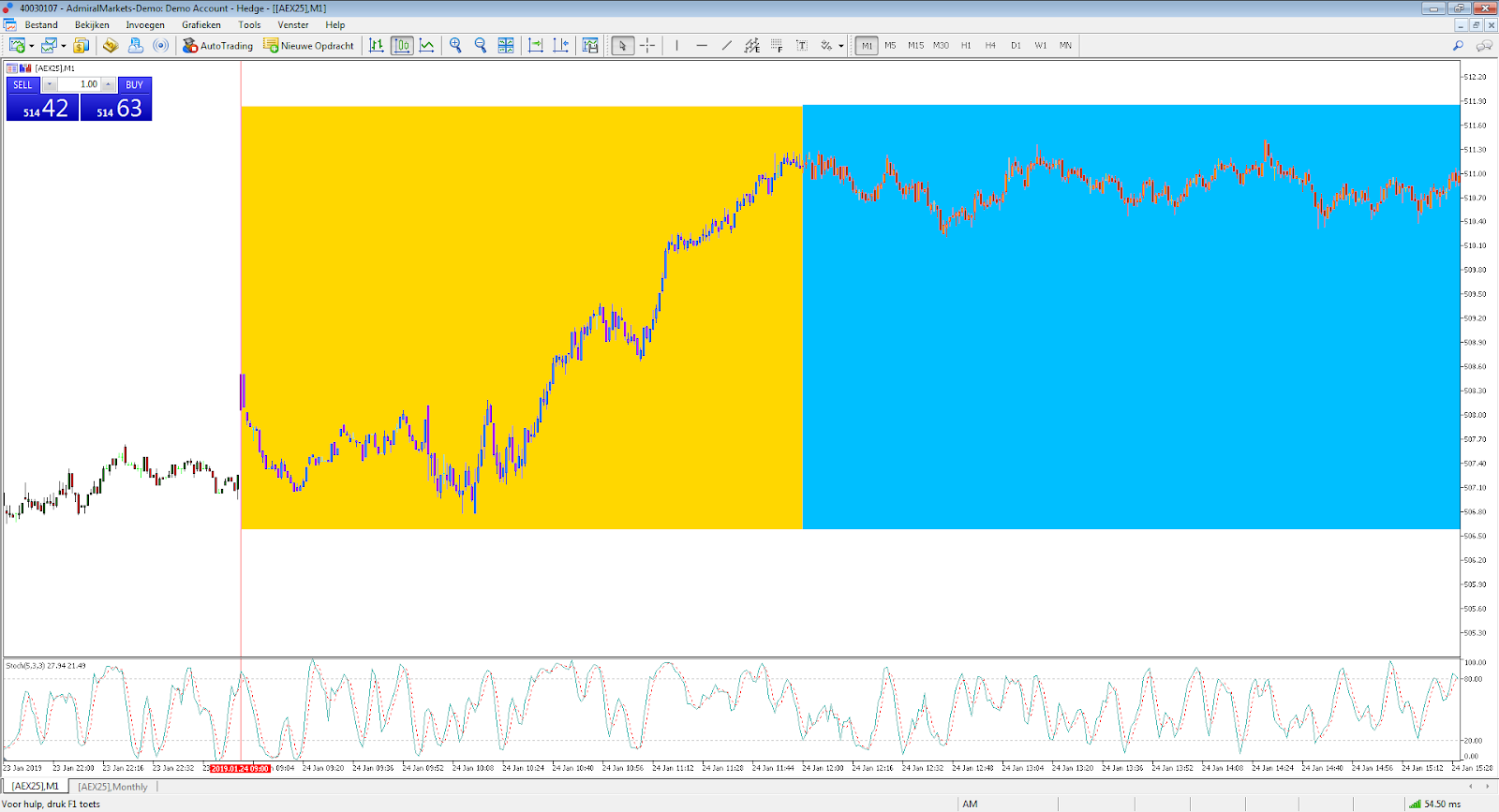Click the connection status 54.50 ms indicator
The width and height of the screenshot is (1499, 812).
click(1434, 804)
